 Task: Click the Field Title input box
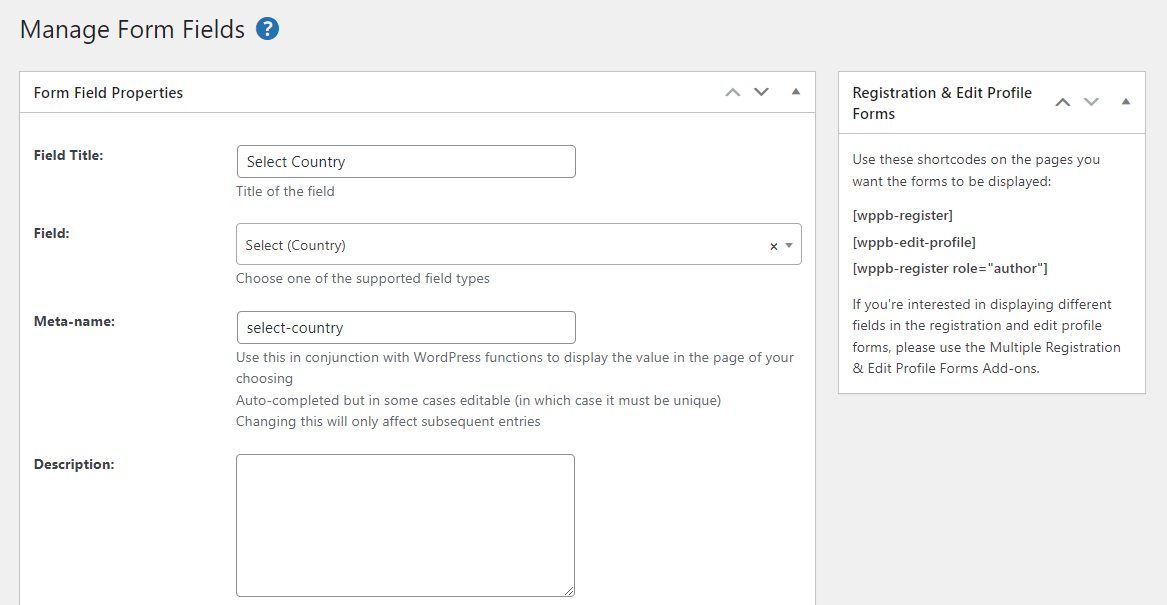(x=406, y=161)
